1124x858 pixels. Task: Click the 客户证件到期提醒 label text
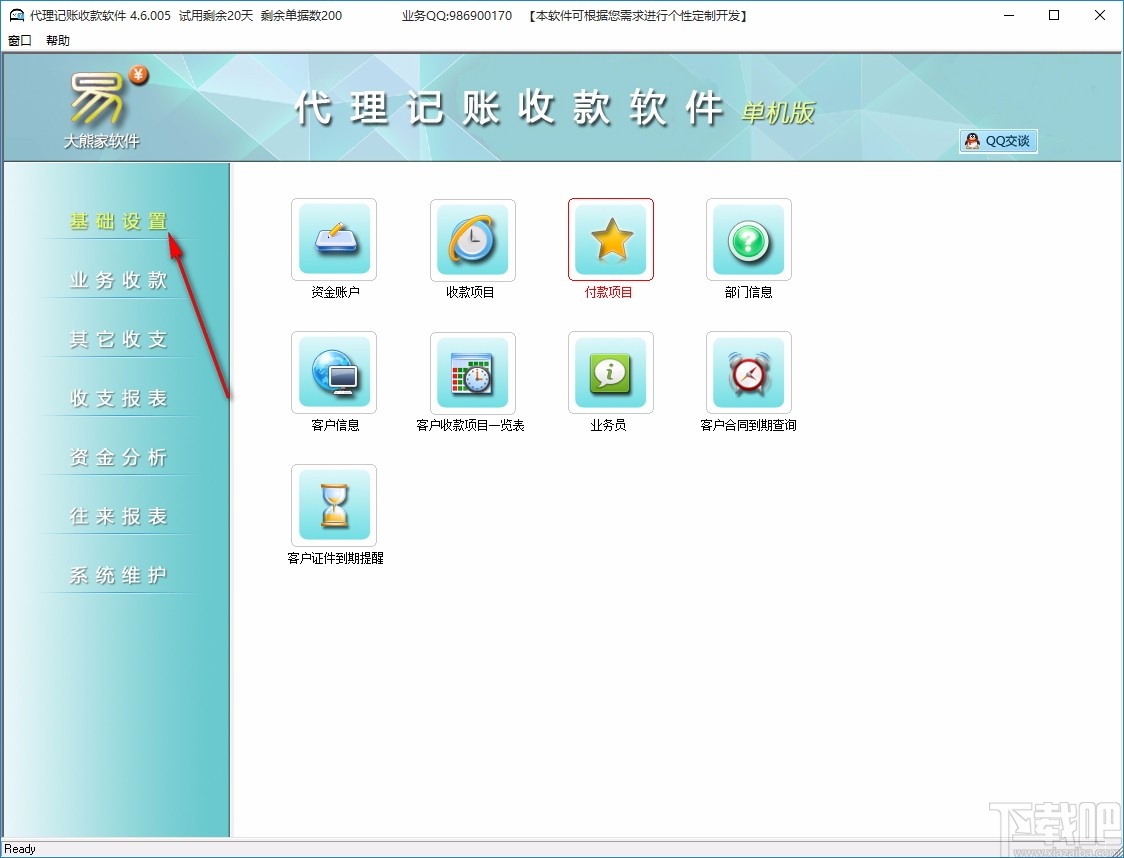pos(335,558)
